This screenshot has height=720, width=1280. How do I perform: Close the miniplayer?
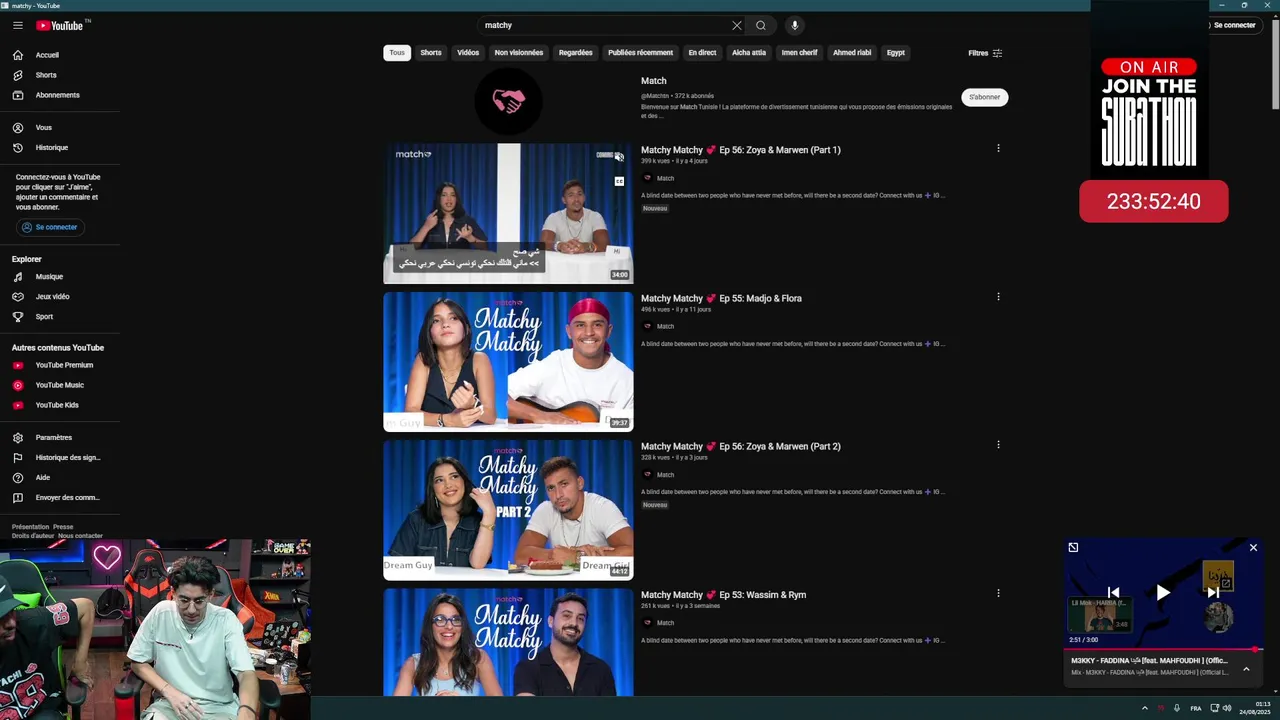click(x=1253, y=547)
